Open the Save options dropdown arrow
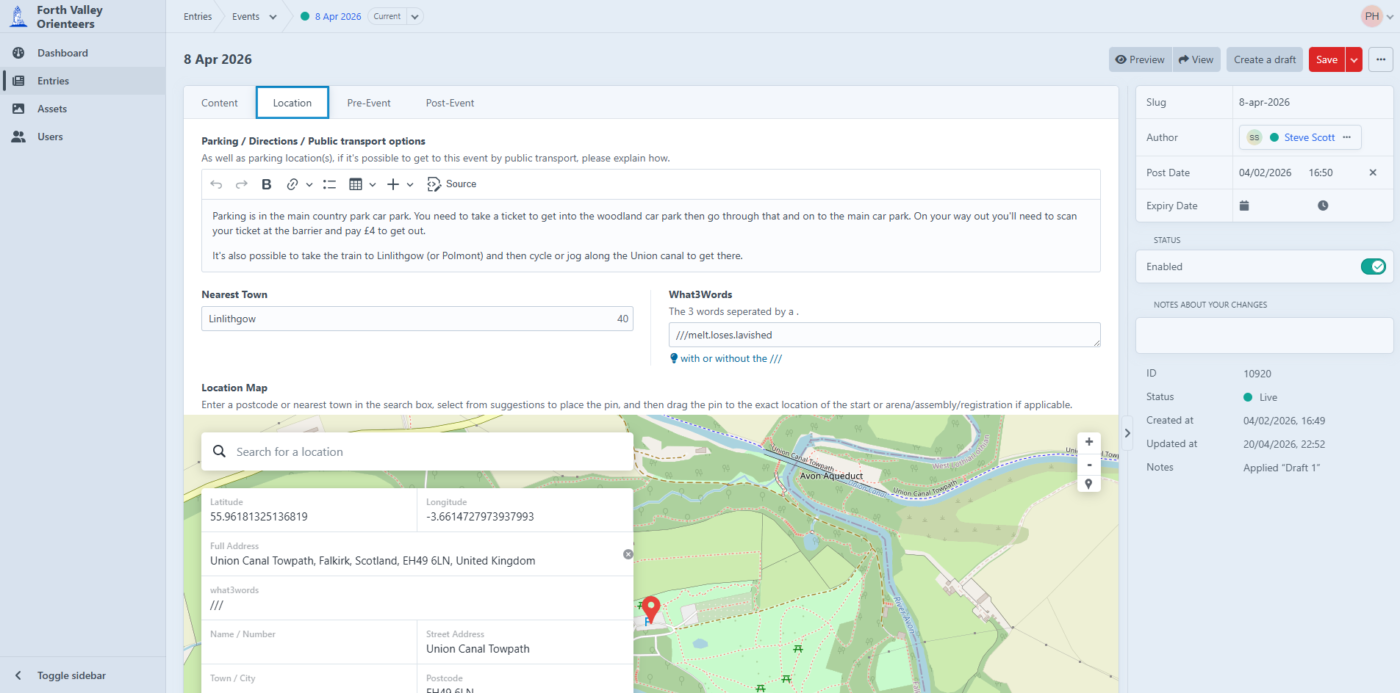 pos(1354,60)
